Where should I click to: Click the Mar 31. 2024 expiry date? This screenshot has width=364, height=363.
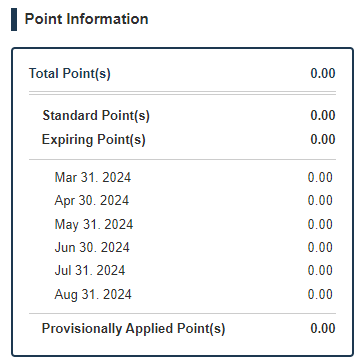pyautogui.click(x=93, y=177)
